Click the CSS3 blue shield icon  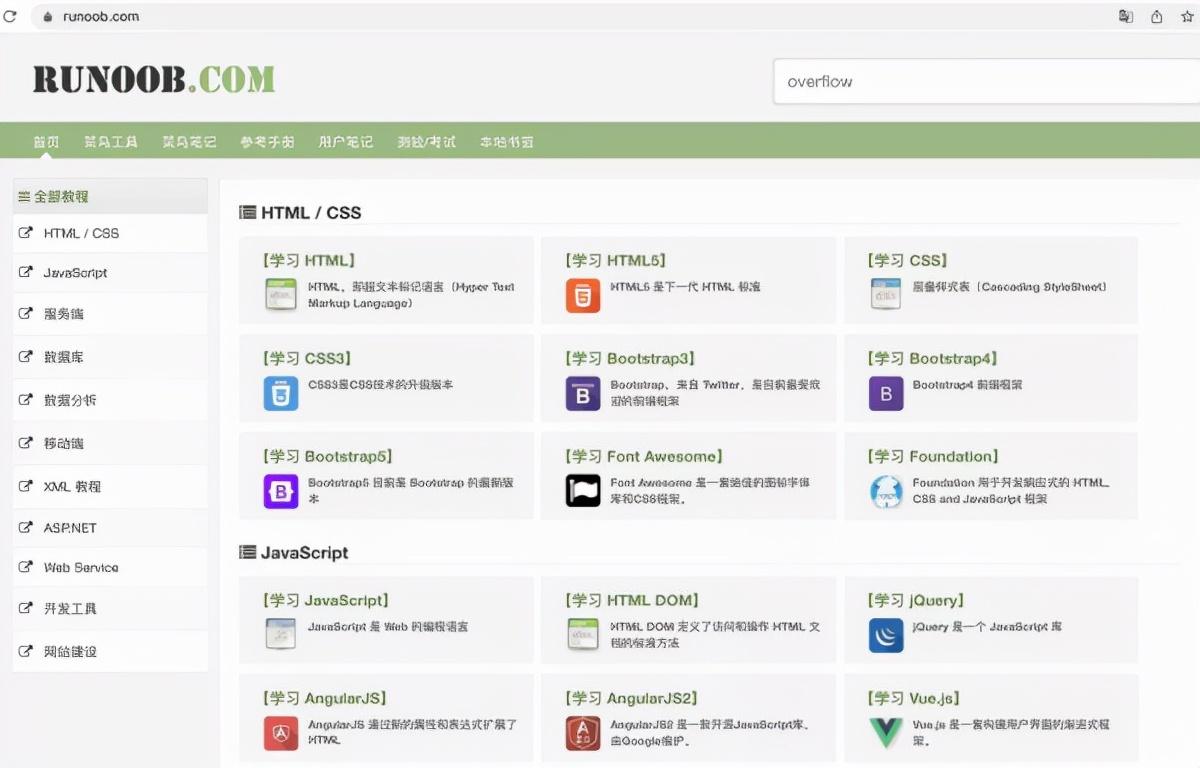click(281, 394)
